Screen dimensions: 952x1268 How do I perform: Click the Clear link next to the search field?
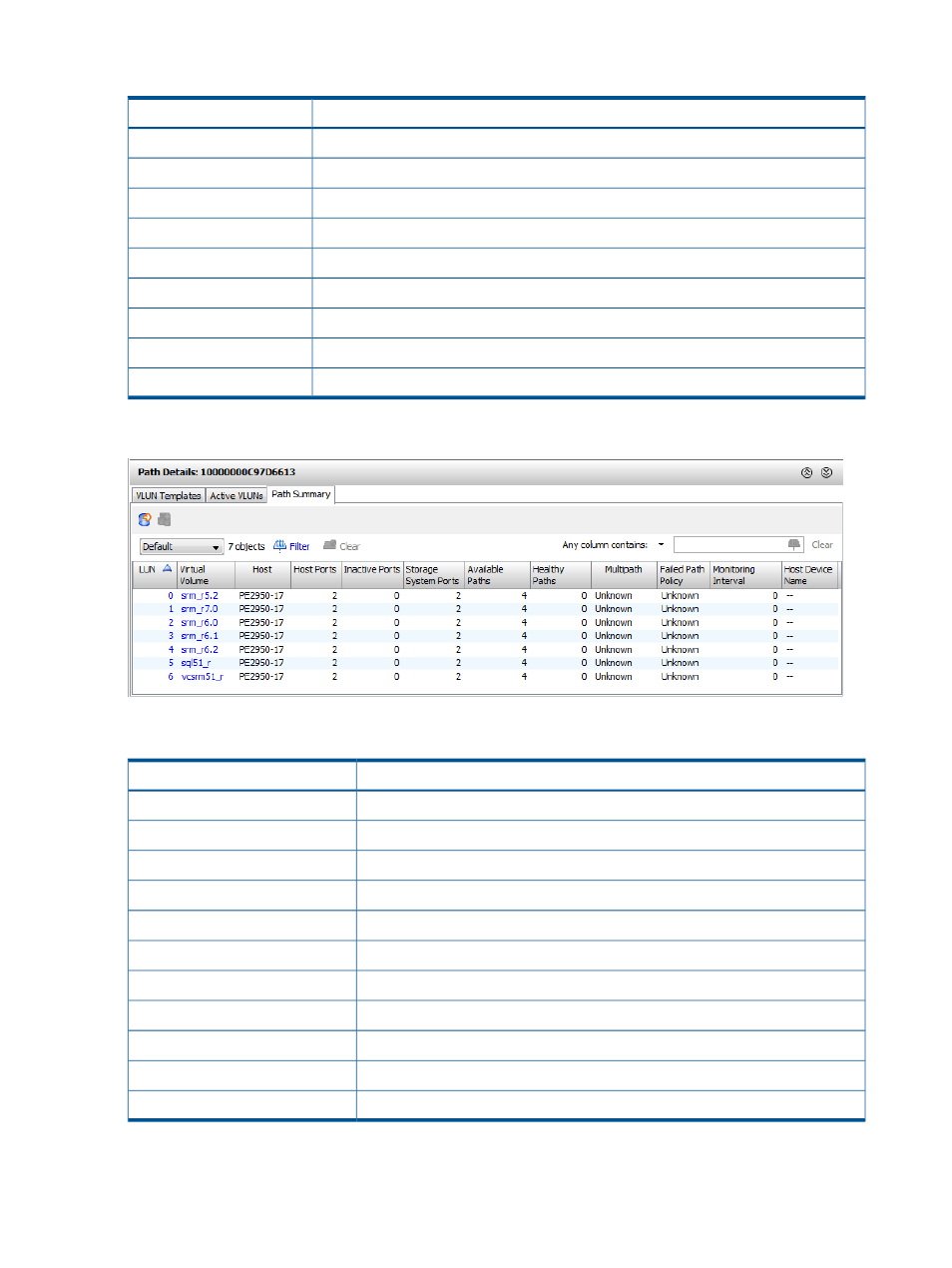[x=822, y=545]
